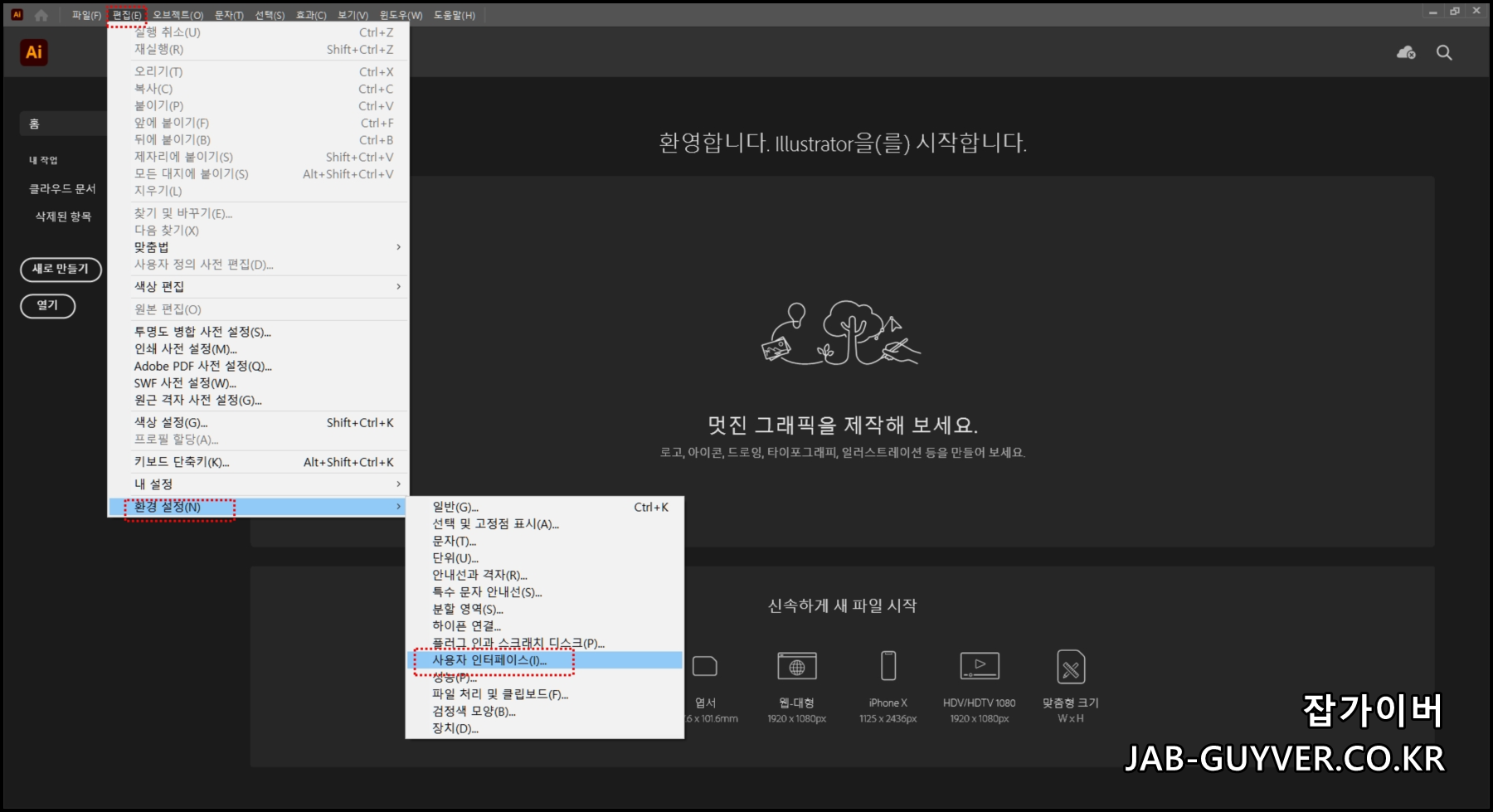Open the 문자(T) menu

(229, 15)
